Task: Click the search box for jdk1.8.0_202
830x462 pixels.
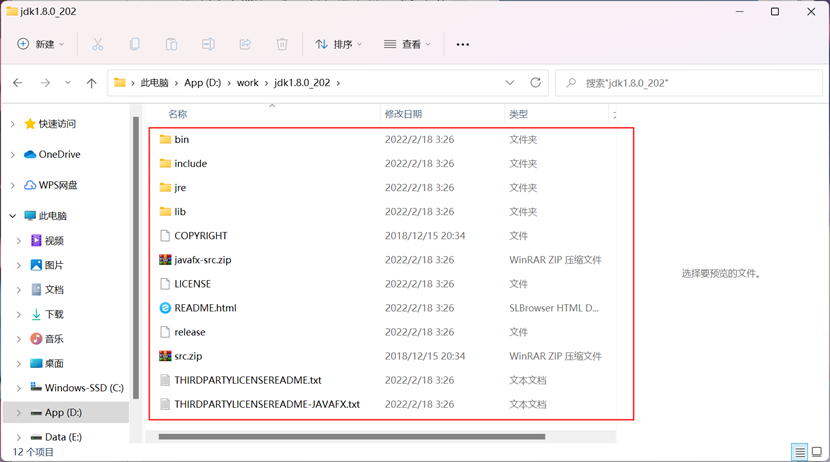Action: pyautogui.click(x=689, y=83)
